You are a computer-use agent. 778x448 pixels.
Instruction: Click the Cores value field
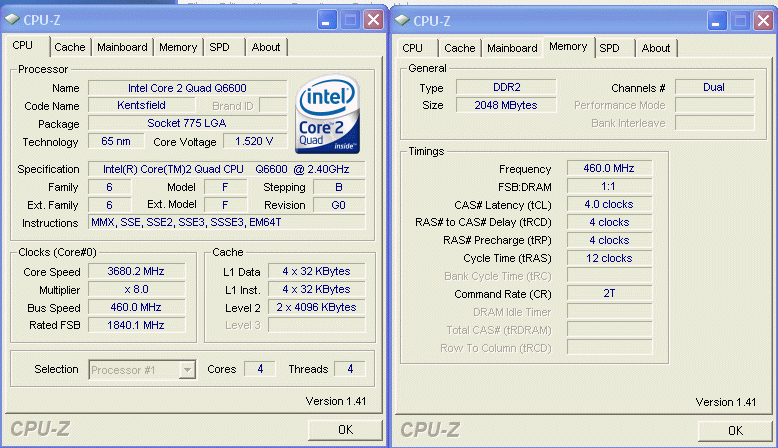tap(260, 369)
